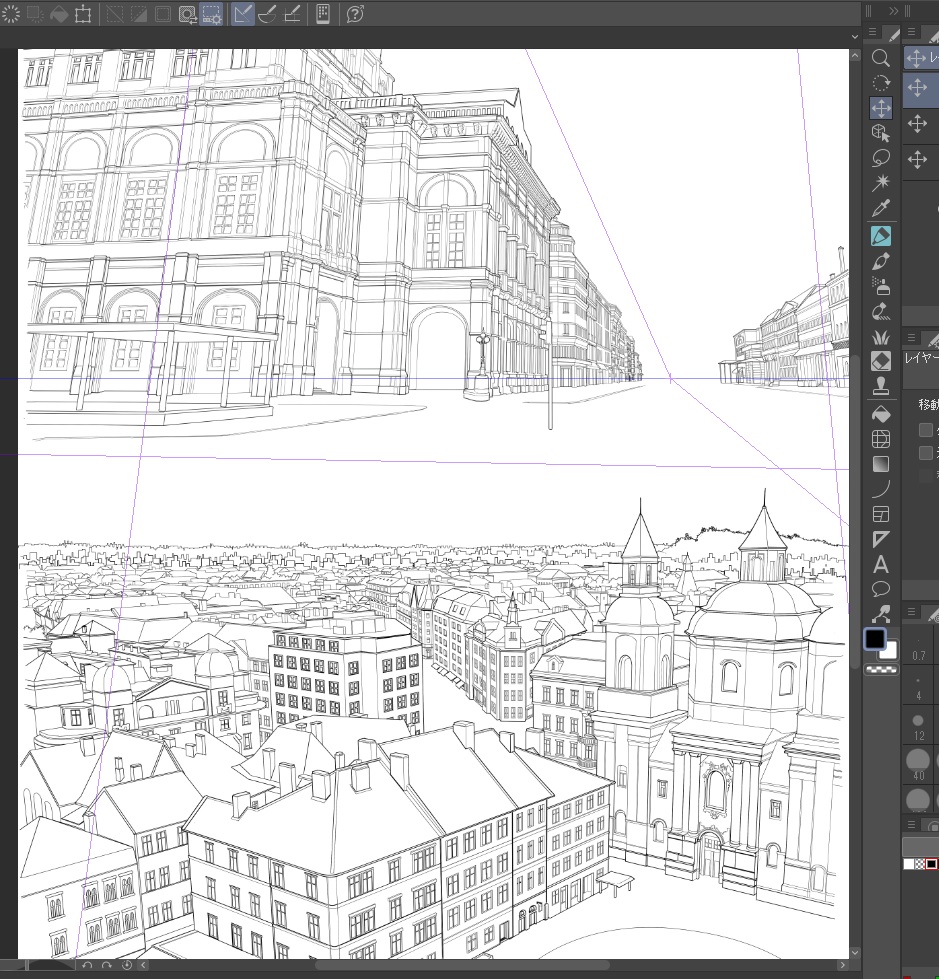Click the reset rotation button
Image resolution: width=939 pixels, height=979 pixels.
pos(127,965)
